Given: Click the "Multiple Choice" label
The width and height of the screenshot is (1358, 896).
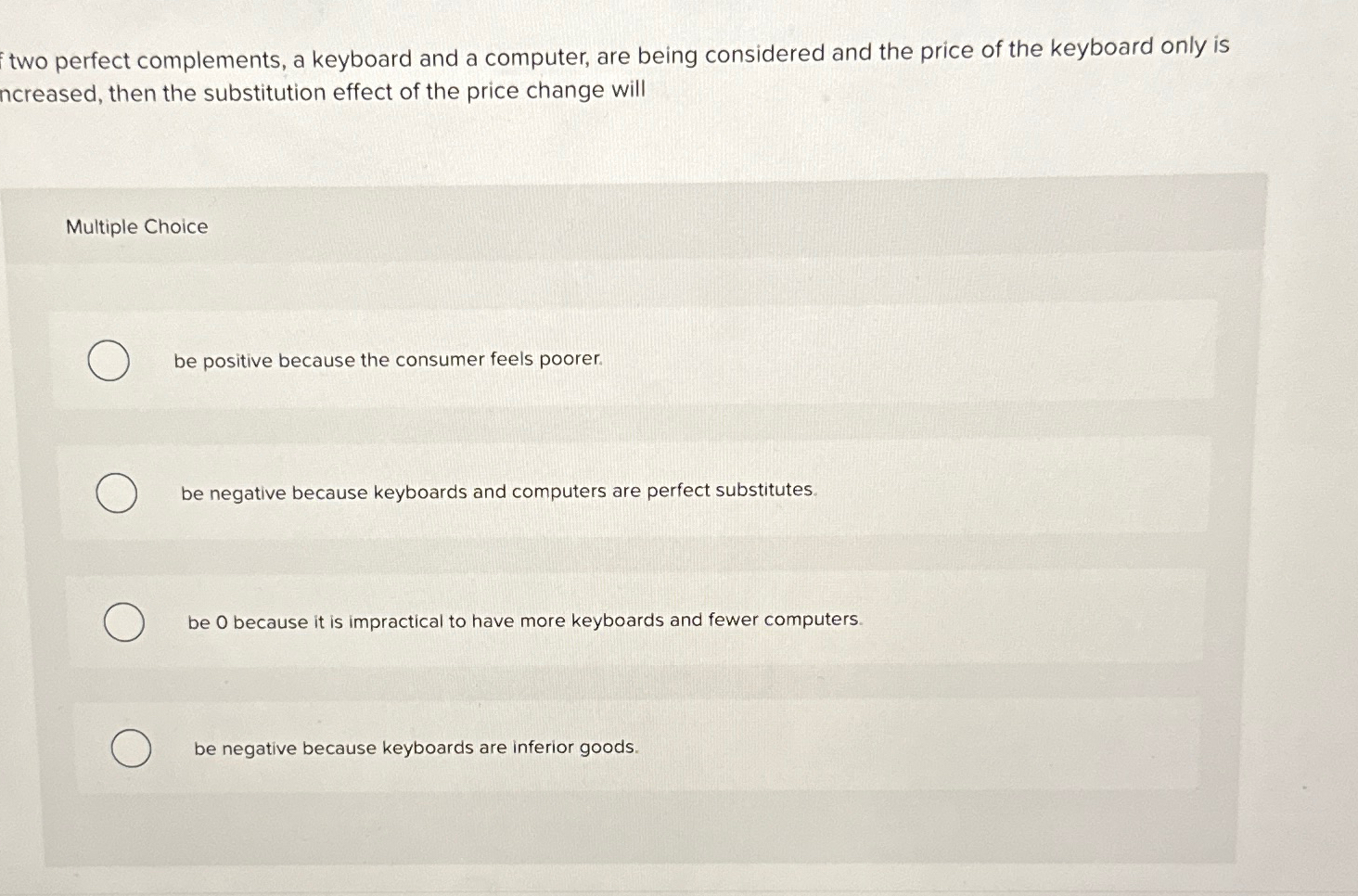Looking at the screenshot, I should coord(136,225).
